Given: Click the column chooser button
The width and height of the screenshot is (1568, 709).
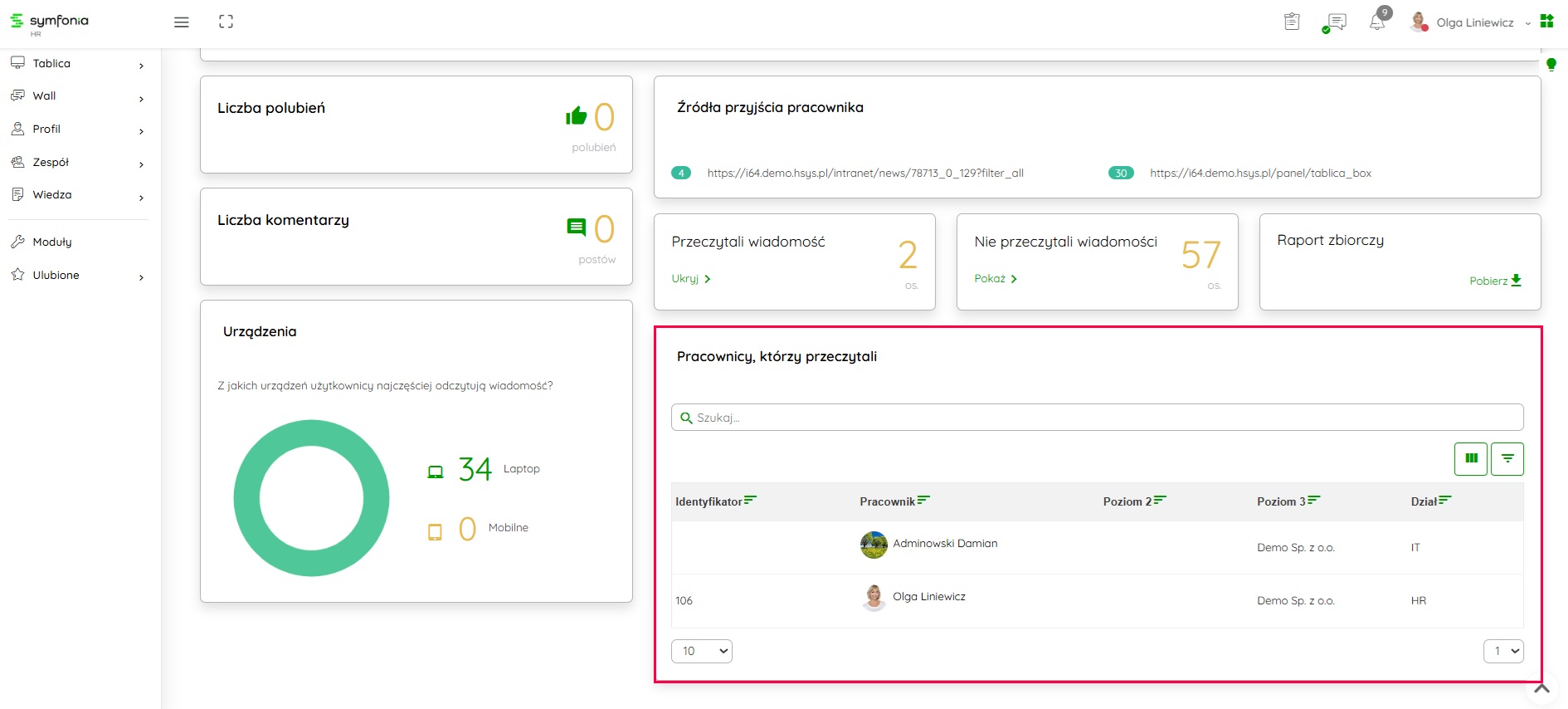Looking at the screenshot, I should click(1470, 458).
